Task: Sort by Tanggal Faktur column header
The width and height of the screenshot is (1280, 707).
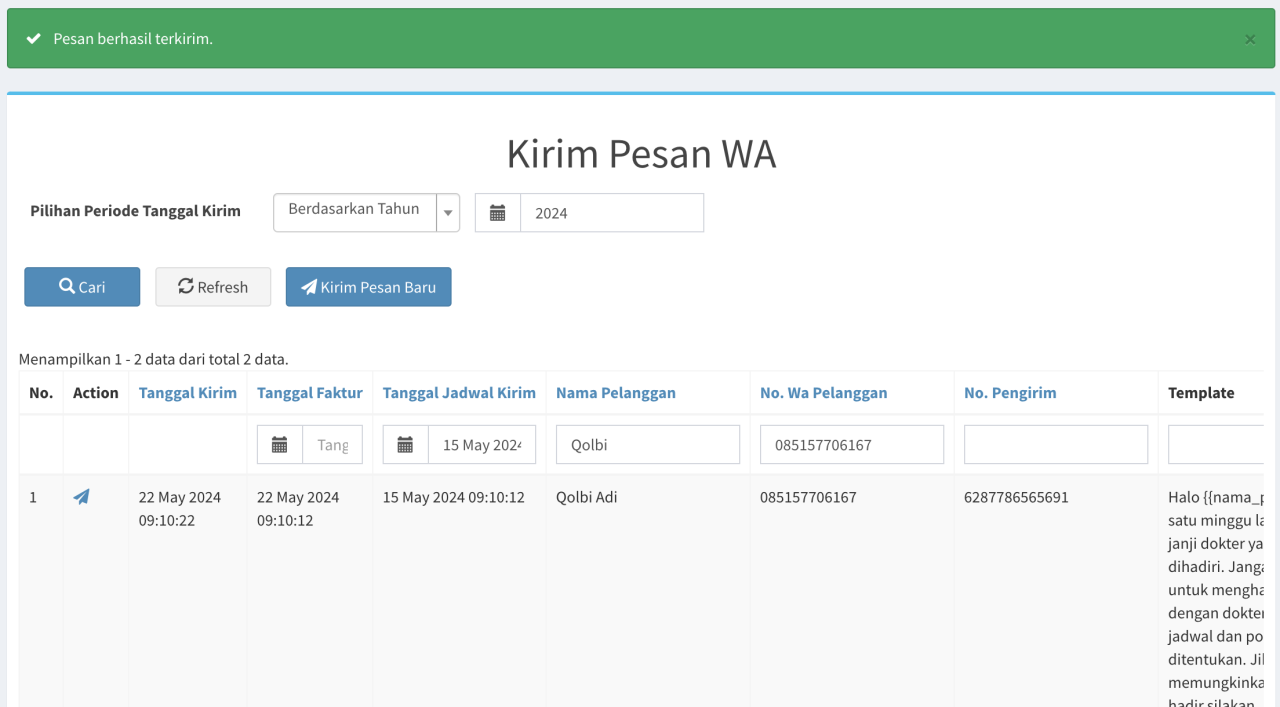Action: (310, 393)
